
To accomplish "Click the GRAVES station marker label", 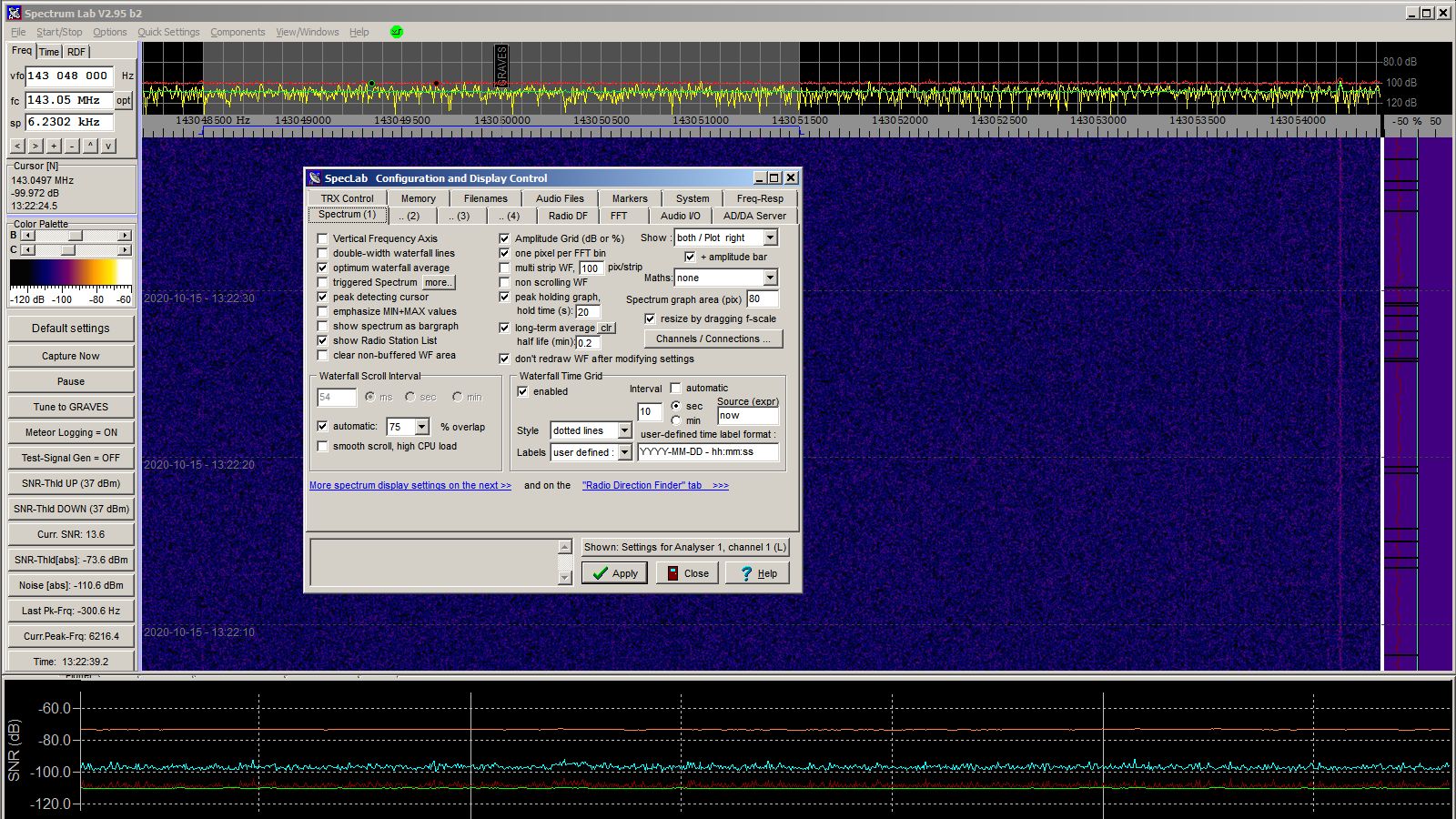I will click(x=501, y=66).
